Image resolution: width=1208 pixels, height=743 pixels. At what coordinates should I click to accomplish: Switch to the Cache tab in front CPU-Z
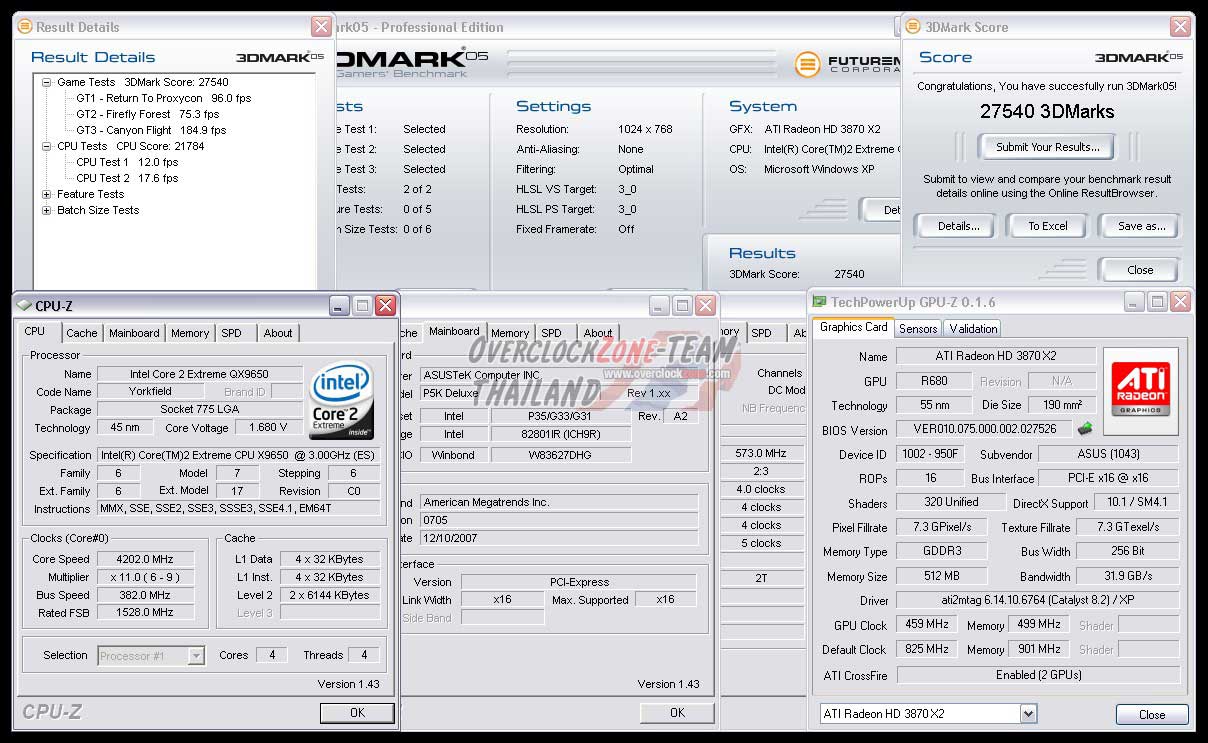[82, 333]
